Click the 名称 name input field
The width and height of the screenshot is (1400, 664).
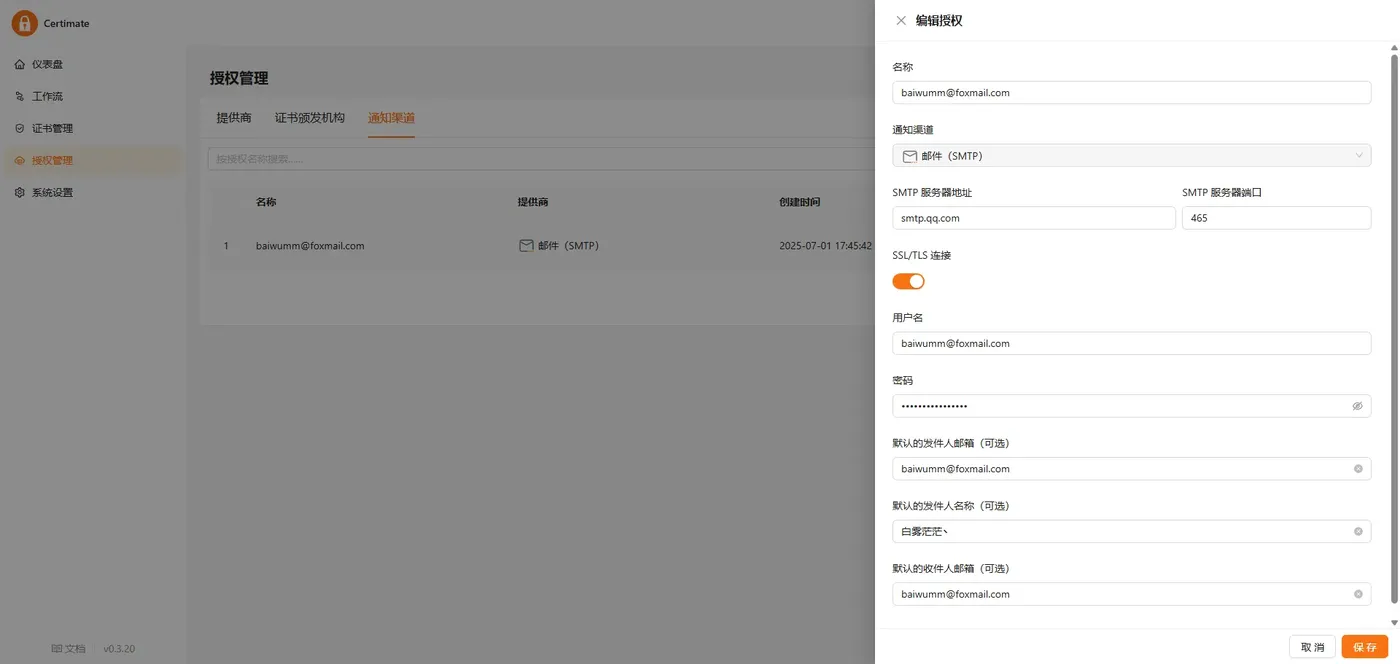click(1131, 92)
